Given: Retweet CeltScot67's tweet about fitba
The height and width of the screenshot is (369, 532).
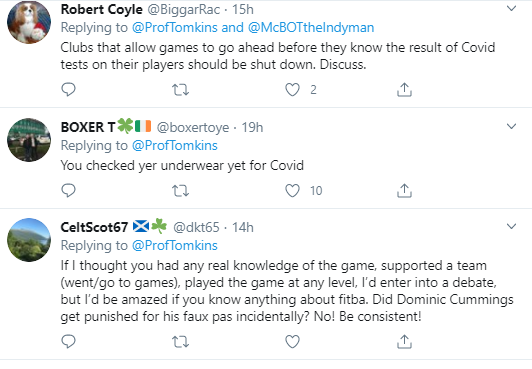Looking at the screenshot, I should (x=180, y=342).
